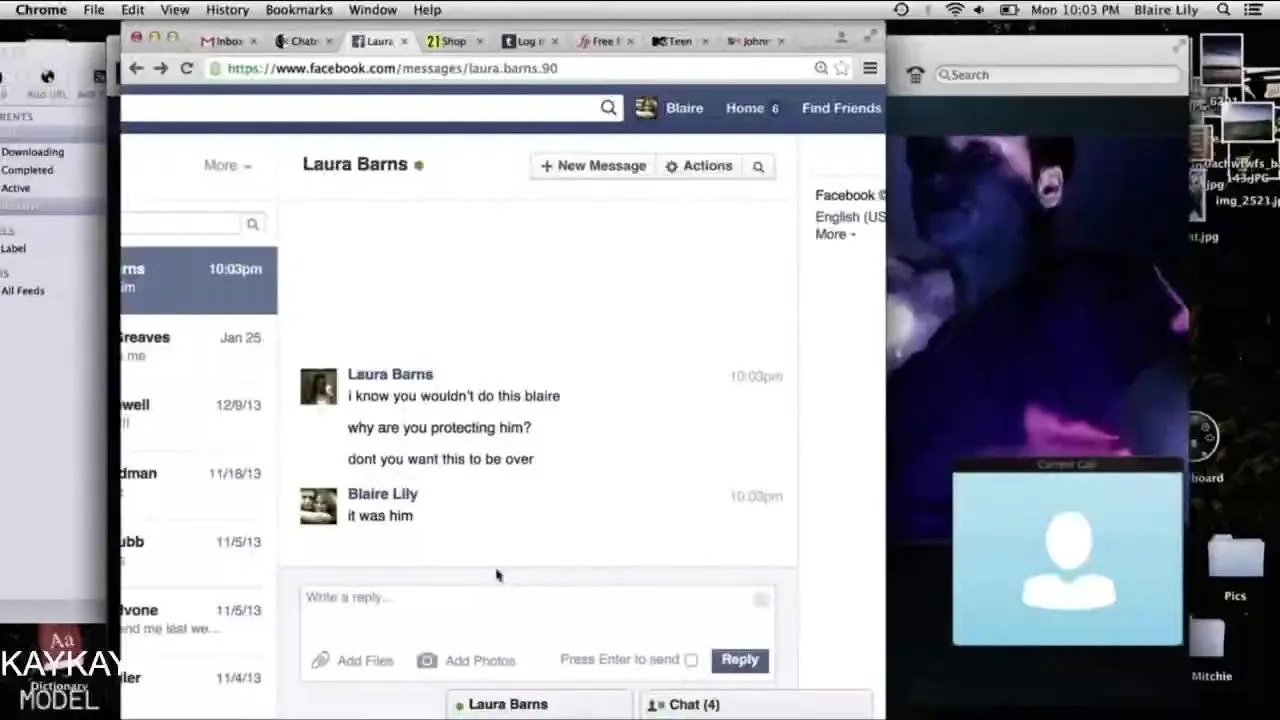Screen dimensions: 1280x720
Task: Click the Blaire profile name link
Action: (684, 108)
